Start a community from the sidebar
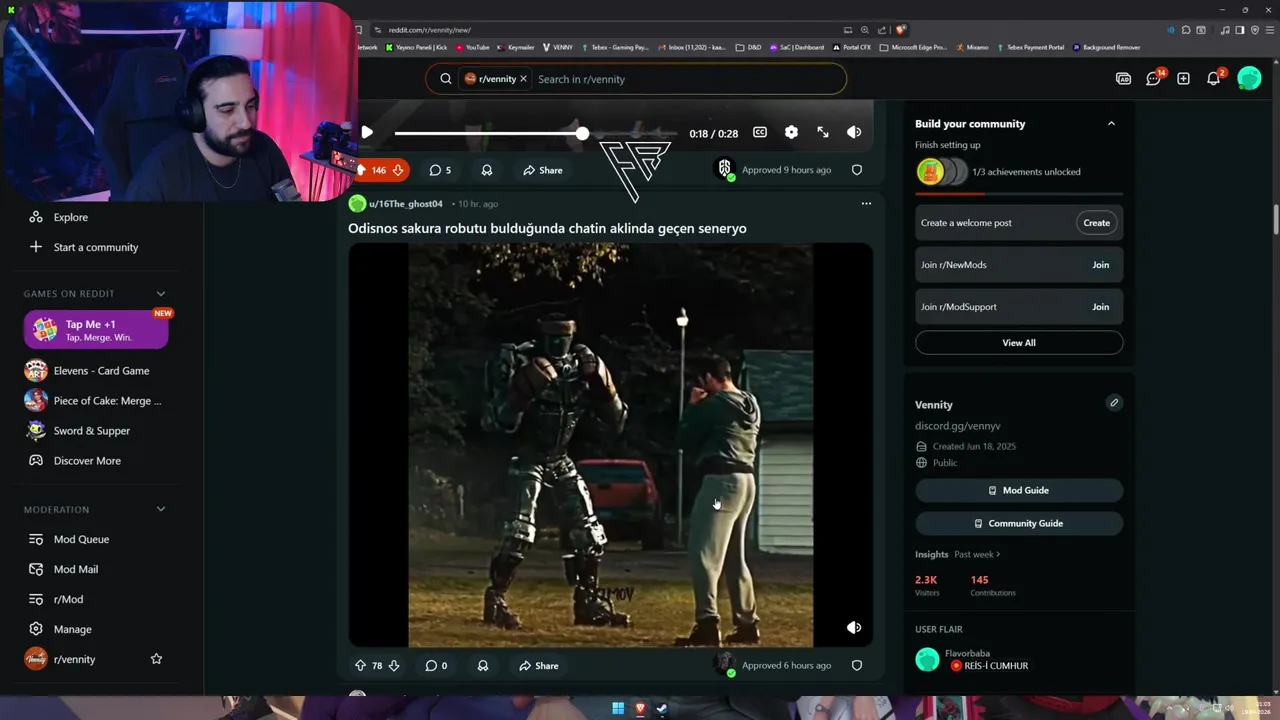 click(96, 247)
